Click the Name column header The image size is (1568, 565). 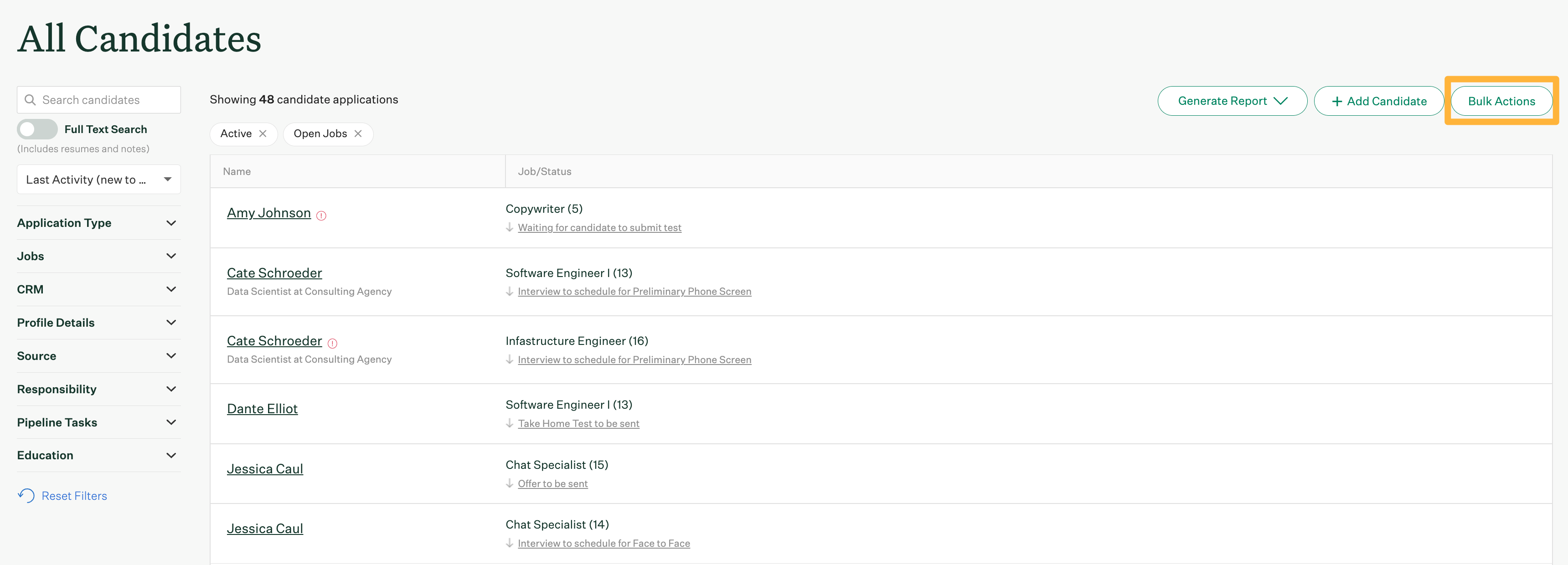237,171
